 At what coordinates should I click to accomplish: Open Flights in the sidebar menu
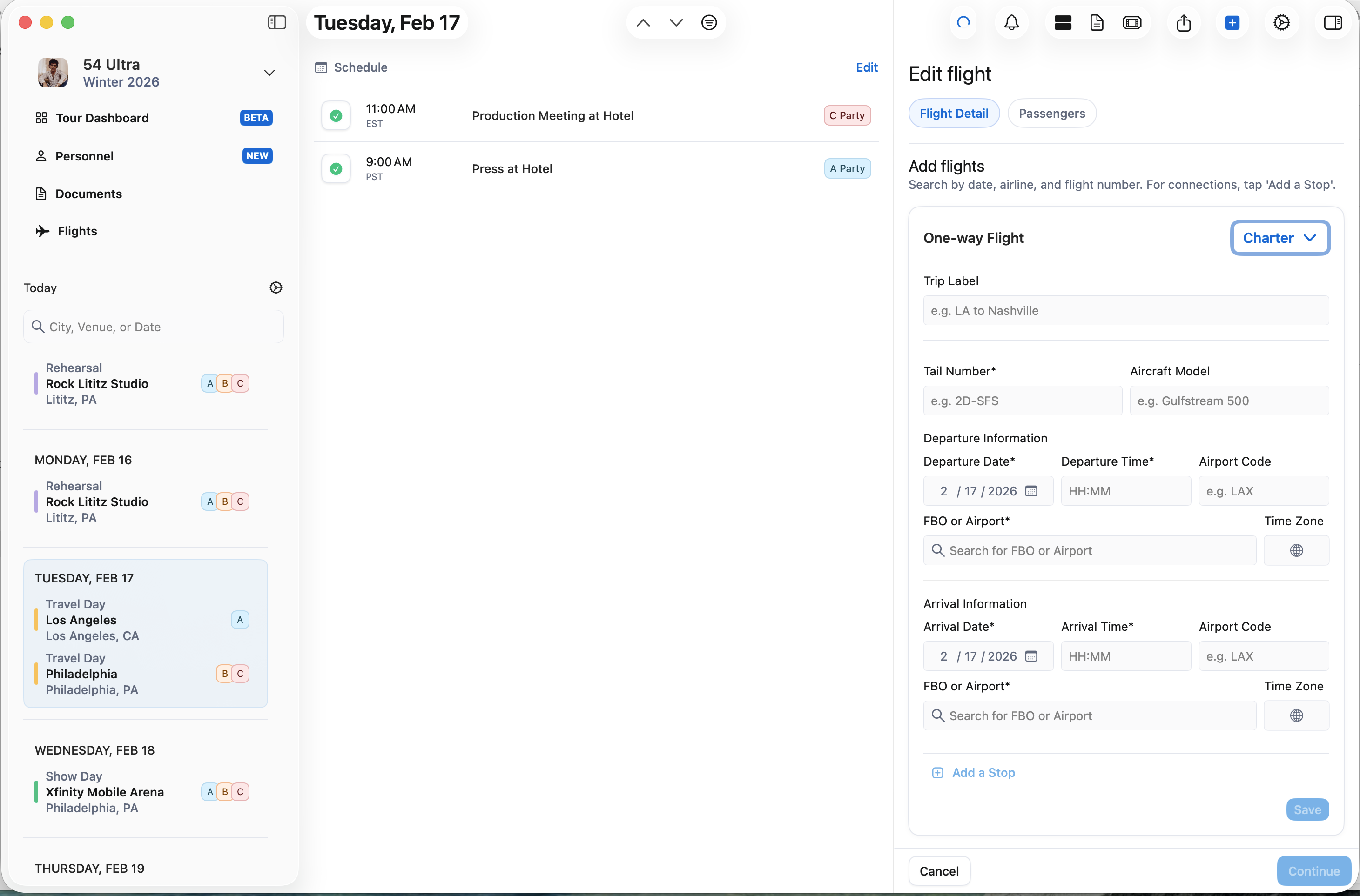pyautogui.click(x=77, y=231)
